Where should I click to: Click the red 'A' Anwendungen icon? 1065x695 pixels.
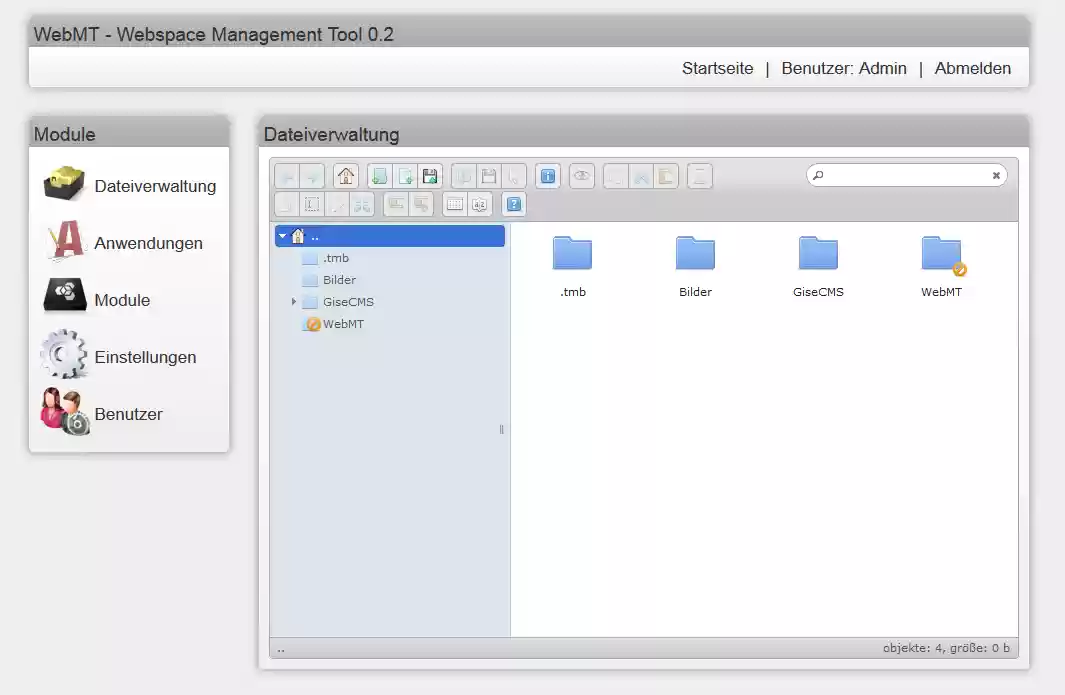66,240
